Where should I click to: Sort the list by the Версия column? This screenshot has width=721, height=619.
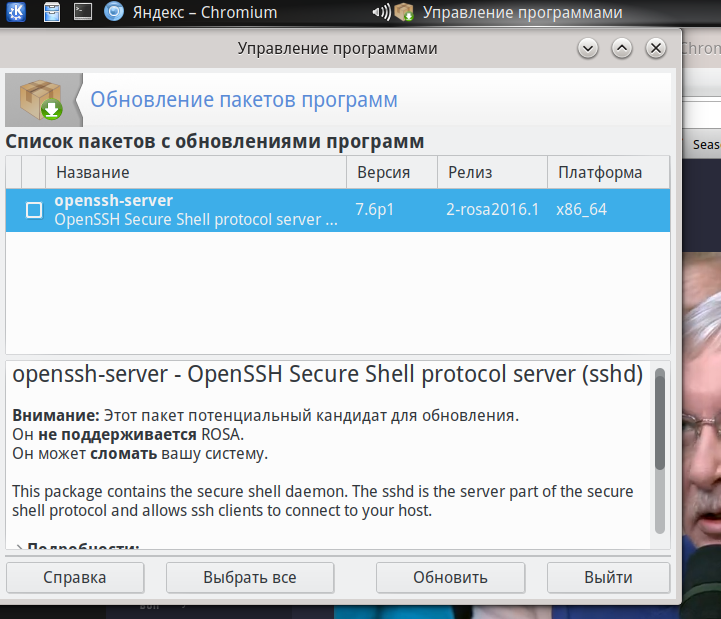pos(391,172)
